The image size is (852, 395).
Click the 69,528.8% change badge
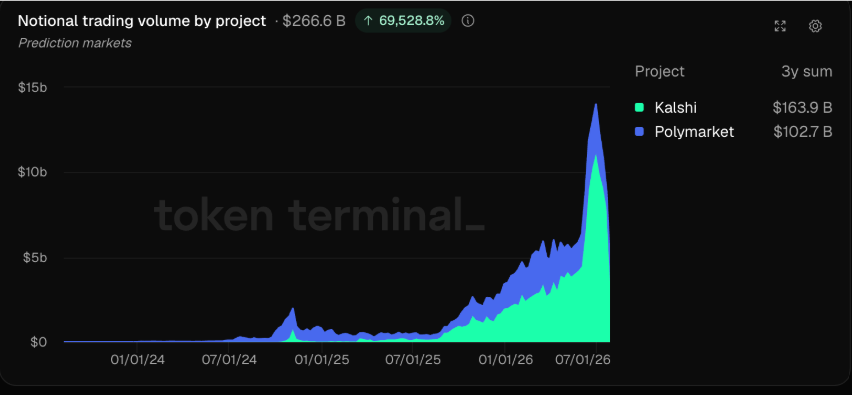coord(403,21)
